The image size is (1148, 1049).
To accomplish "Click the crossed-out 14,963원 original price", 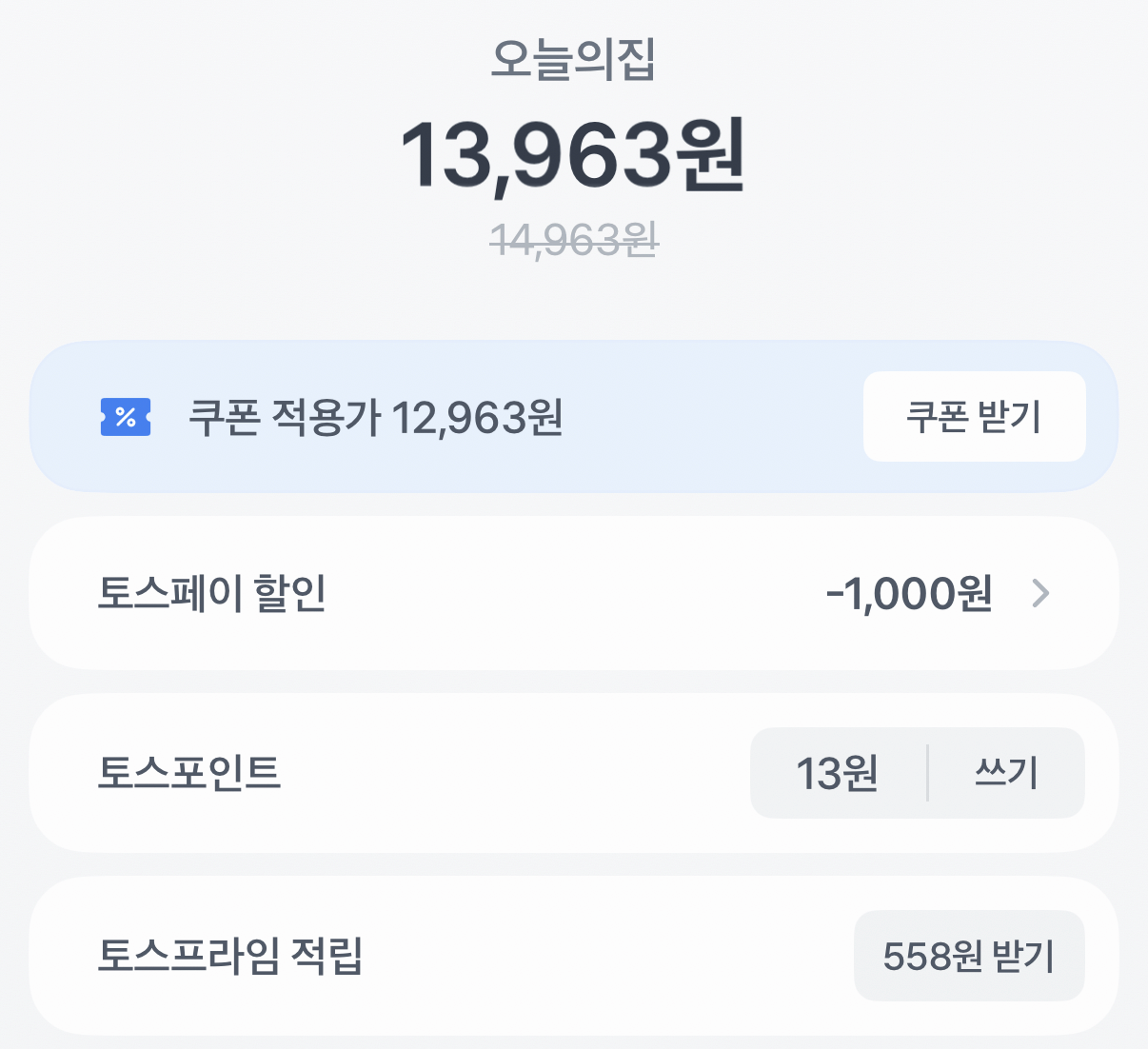I will (574, 241).
